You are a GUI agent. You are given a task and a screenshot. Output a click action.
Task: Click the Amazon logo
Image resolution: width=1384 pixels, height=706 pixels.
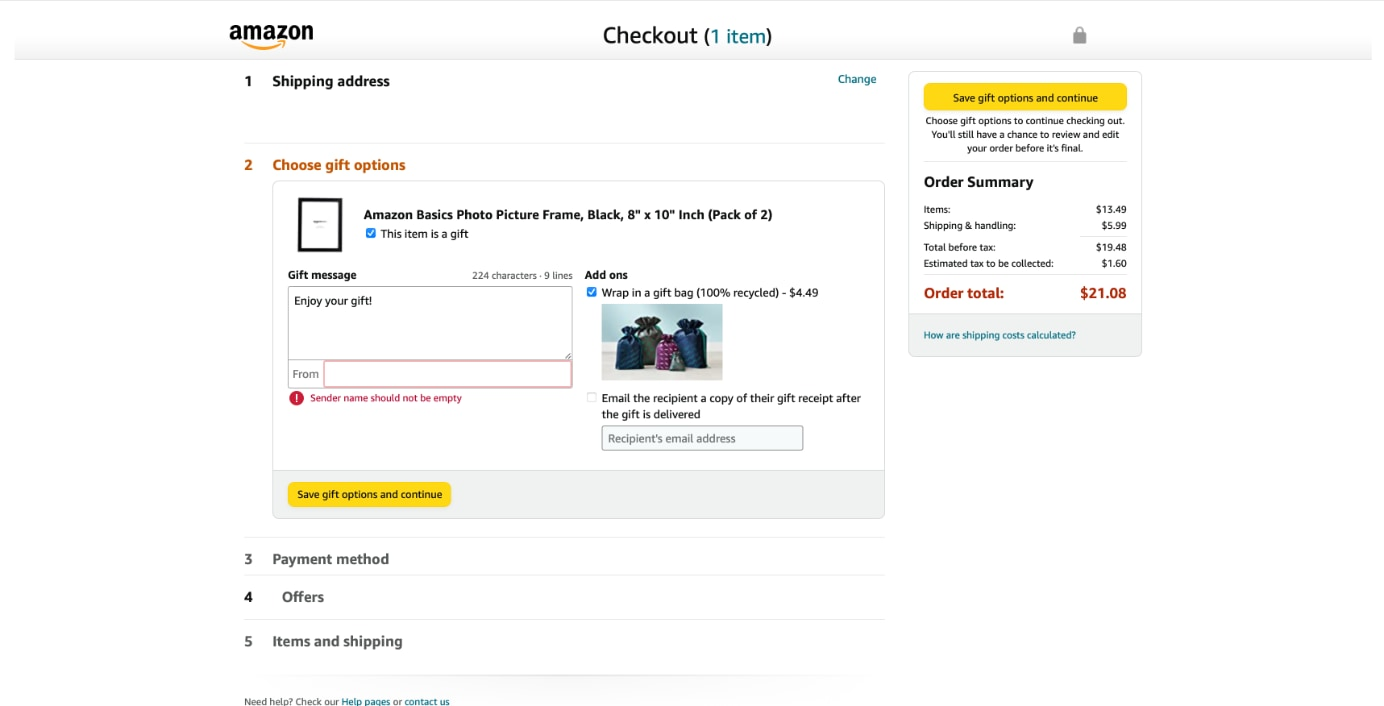[271, 36]
